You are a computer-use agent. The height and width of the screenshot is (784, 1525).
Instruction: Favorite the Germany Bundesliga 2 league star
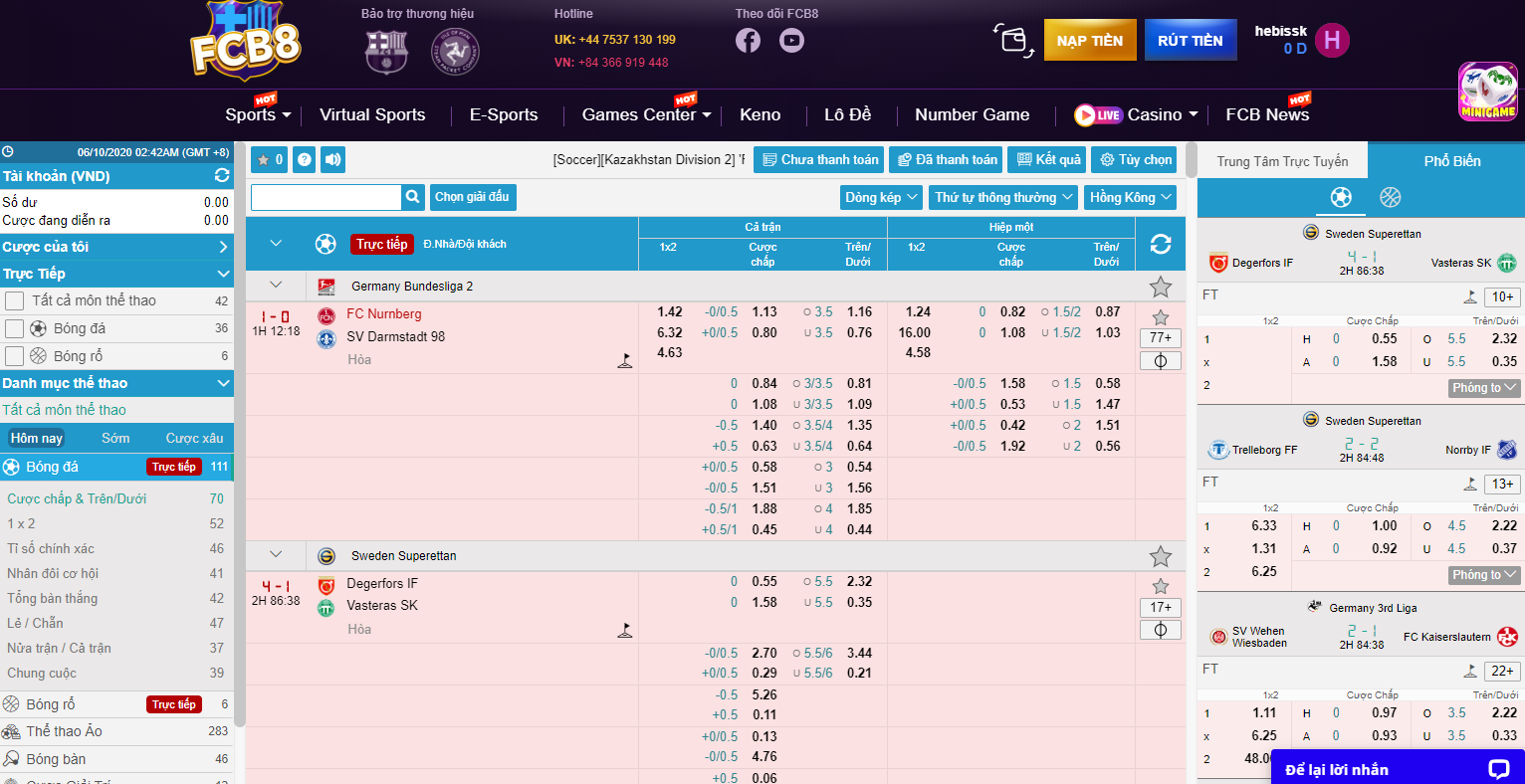[x=1160, y=288]
